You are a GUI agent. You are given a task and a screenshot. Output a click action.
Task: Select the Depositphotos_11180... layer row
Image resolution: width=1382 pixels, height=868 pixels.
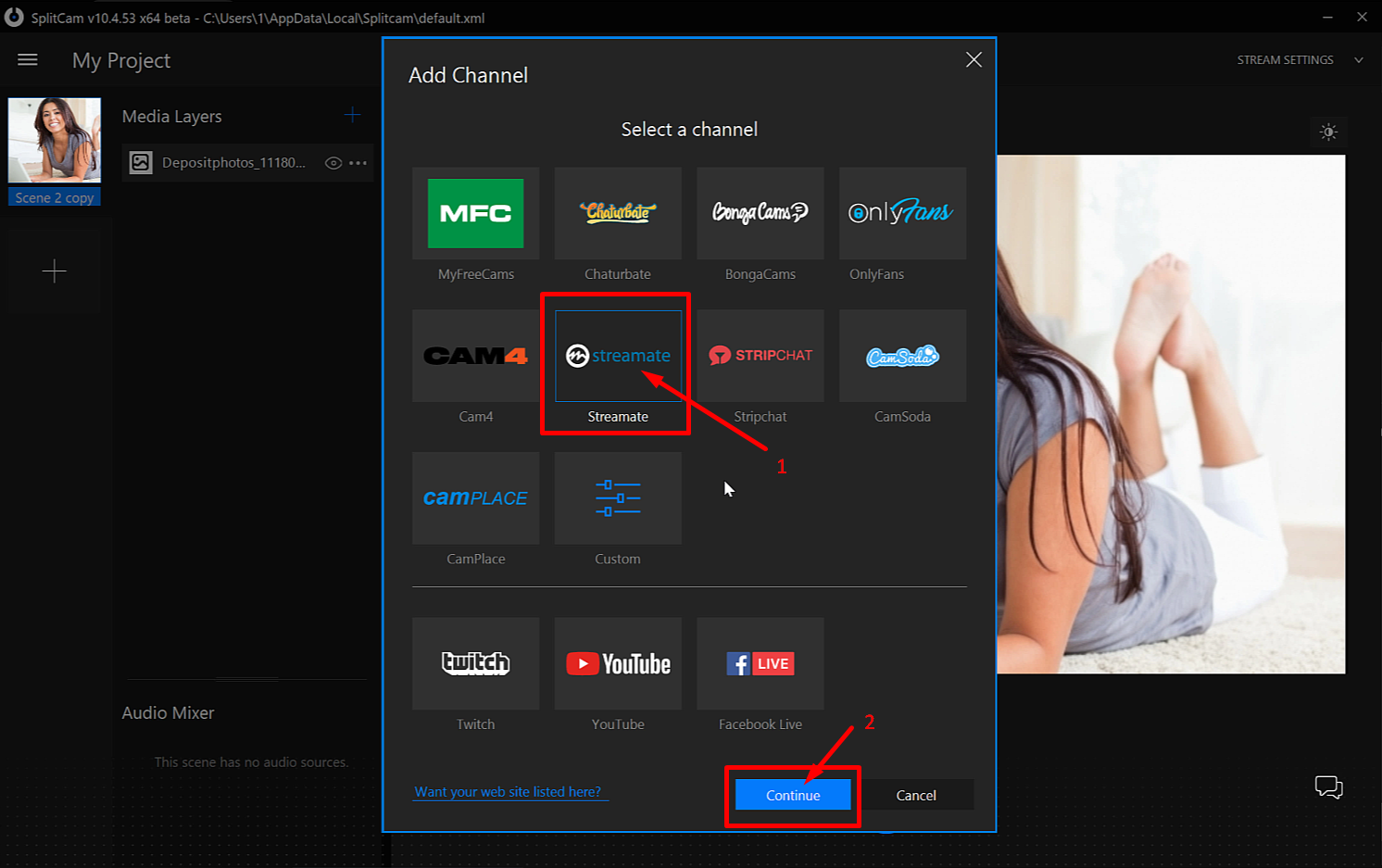pyautogui.click(x=247, y=163)
